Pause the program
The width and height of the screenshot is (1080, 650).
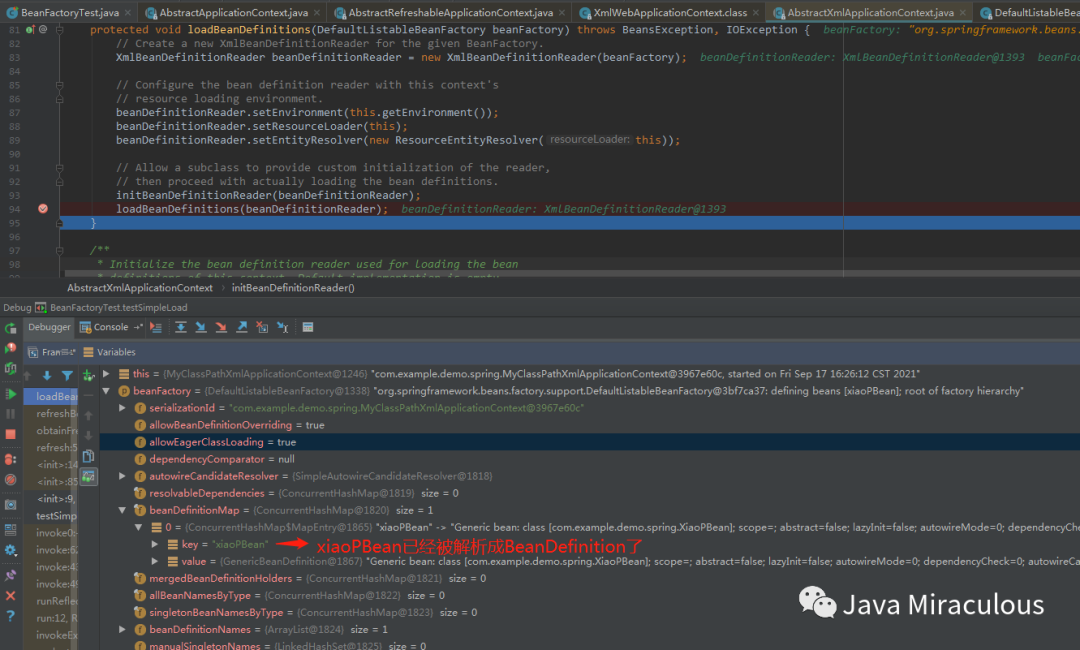coord(10,414)
